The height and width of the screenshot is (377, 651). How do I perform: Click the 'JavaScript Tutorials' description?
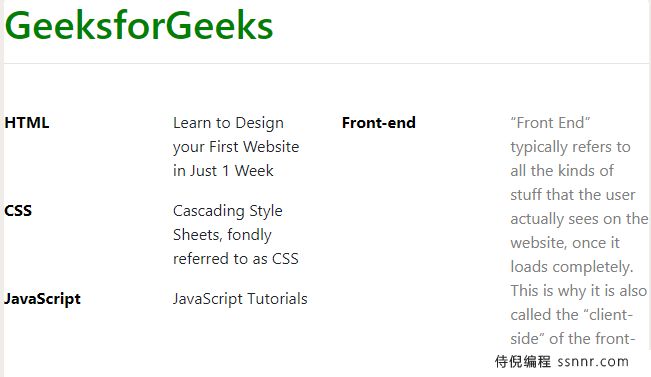point(240,299)
